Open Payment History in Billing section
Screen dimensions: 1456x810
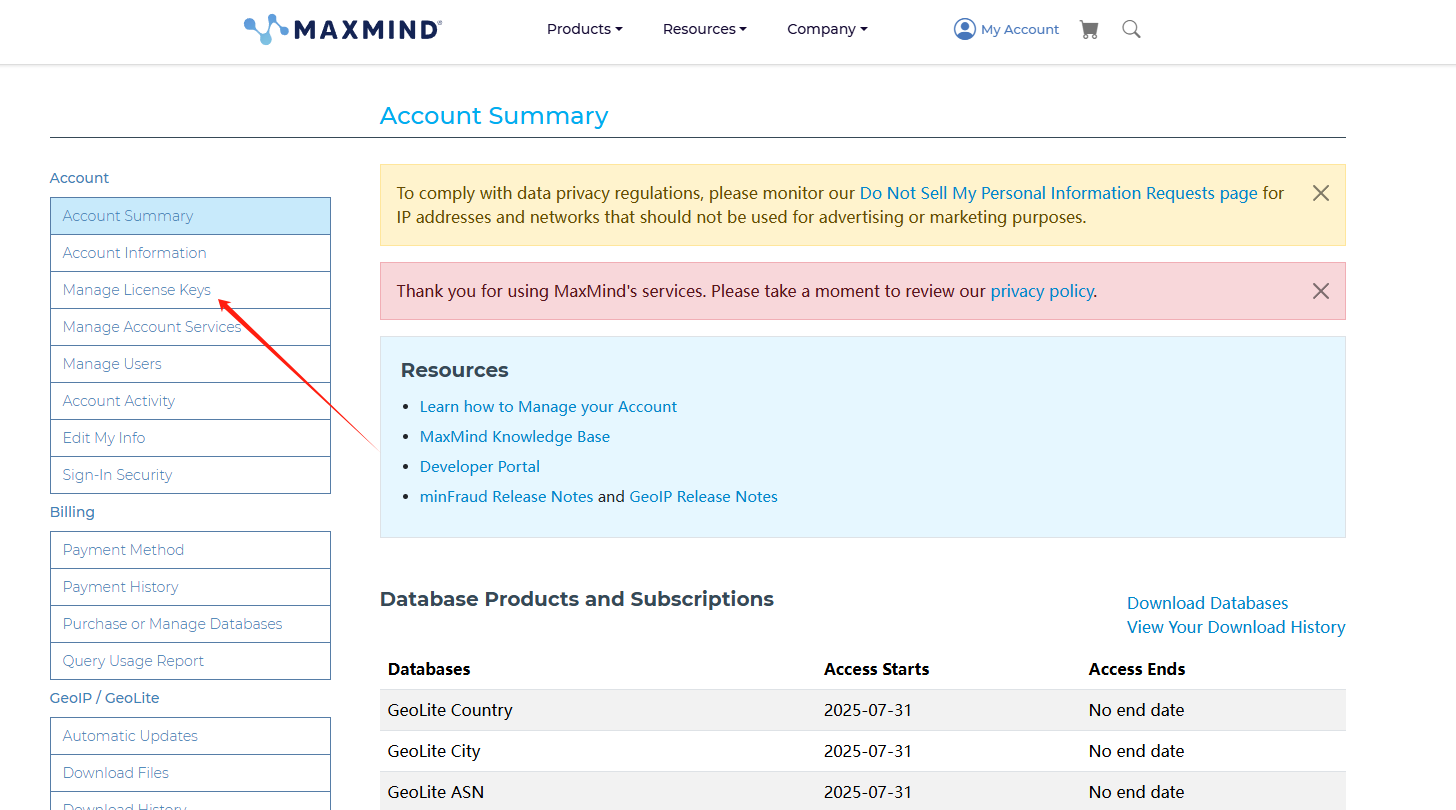pos(190,587)
